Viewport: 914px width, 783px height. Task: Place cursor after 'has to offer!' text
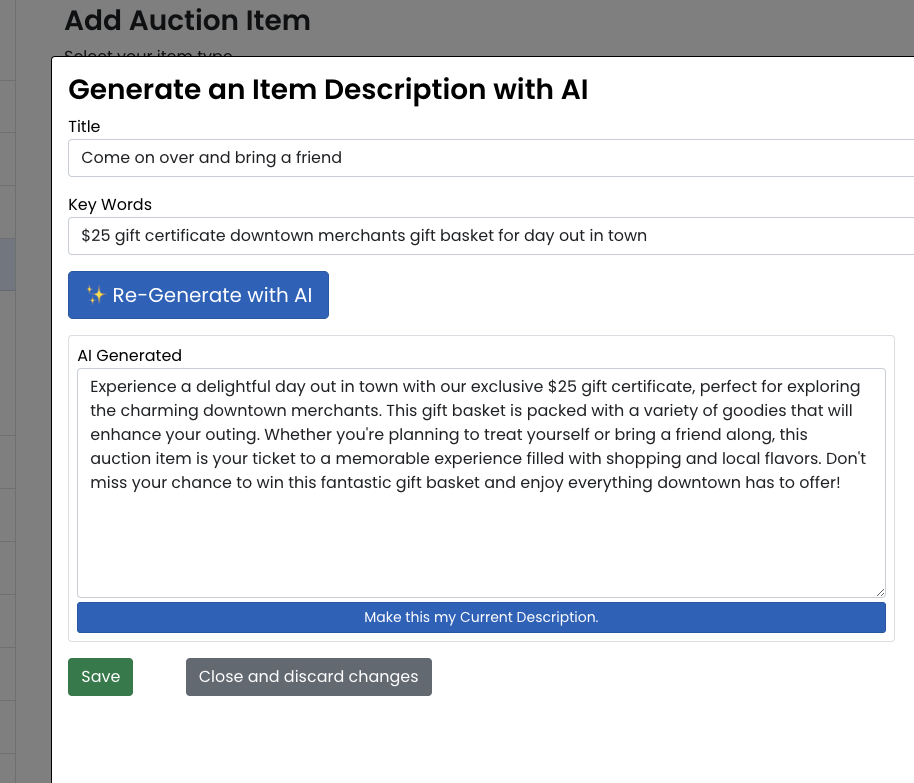tap(842, 483)
